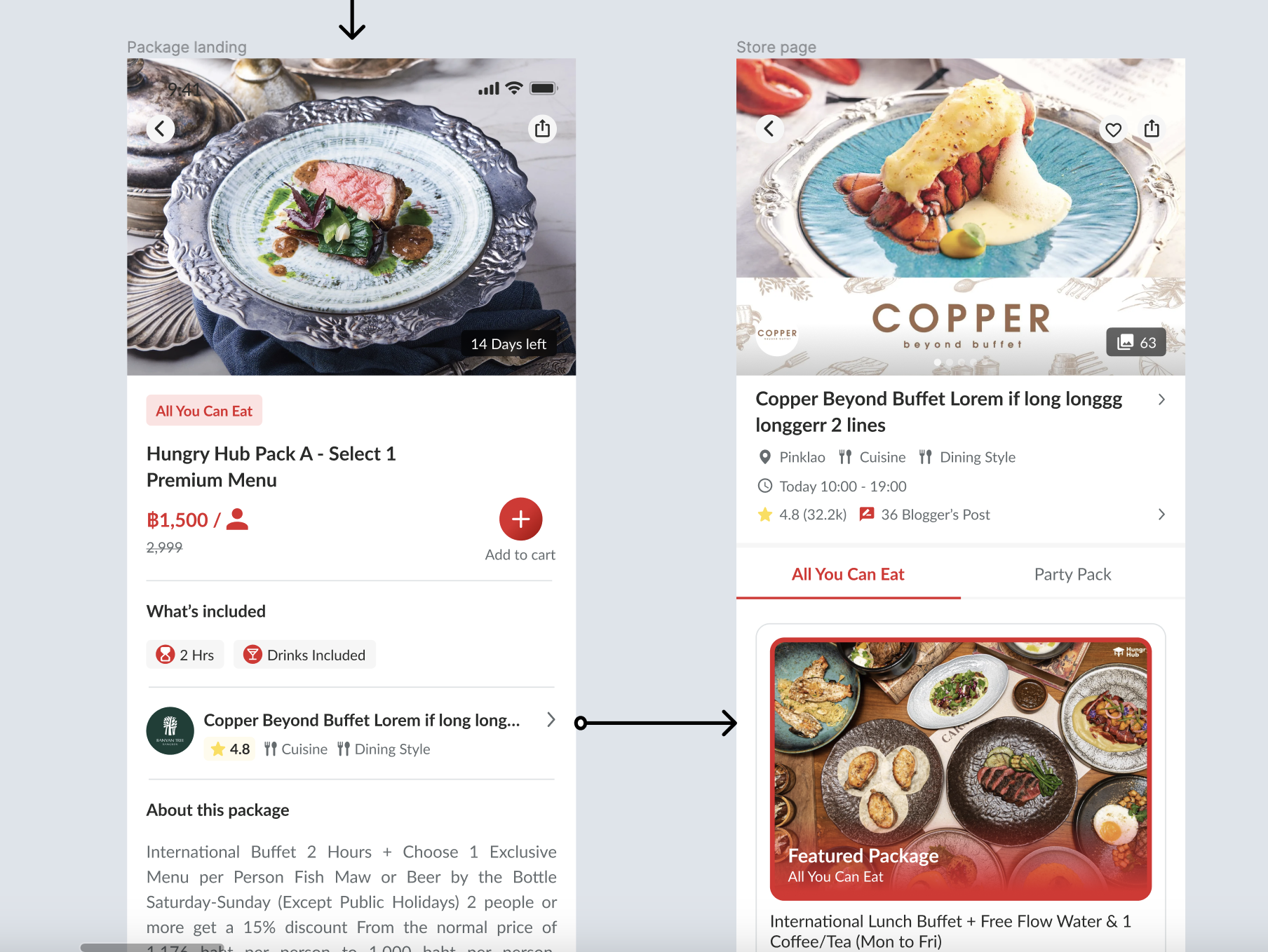Click the red plus Add to cart button
Screen dimensions: 1268x952
[520, 519]
